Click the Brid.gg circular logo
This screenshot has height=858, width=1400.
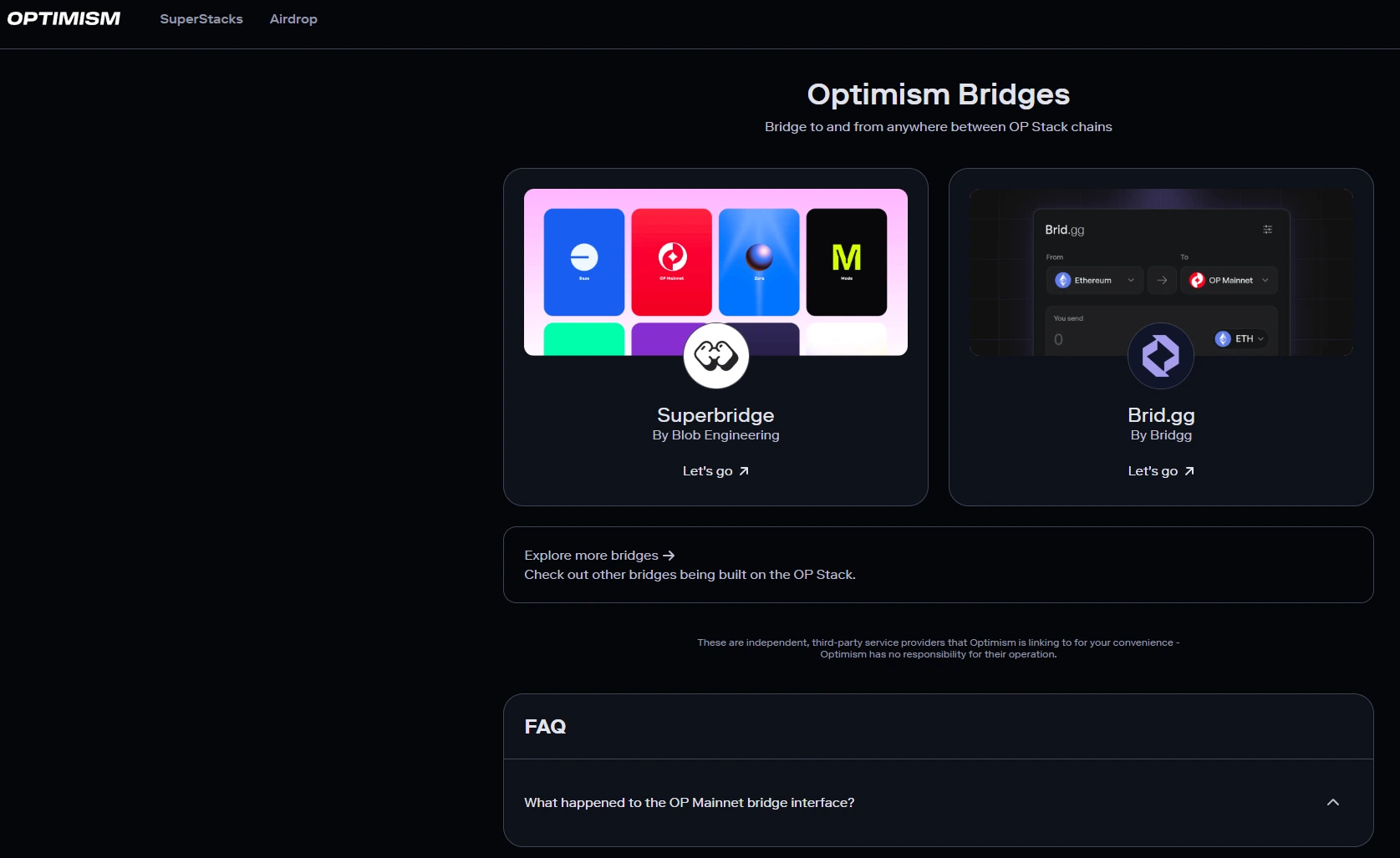coord(1160,356)
